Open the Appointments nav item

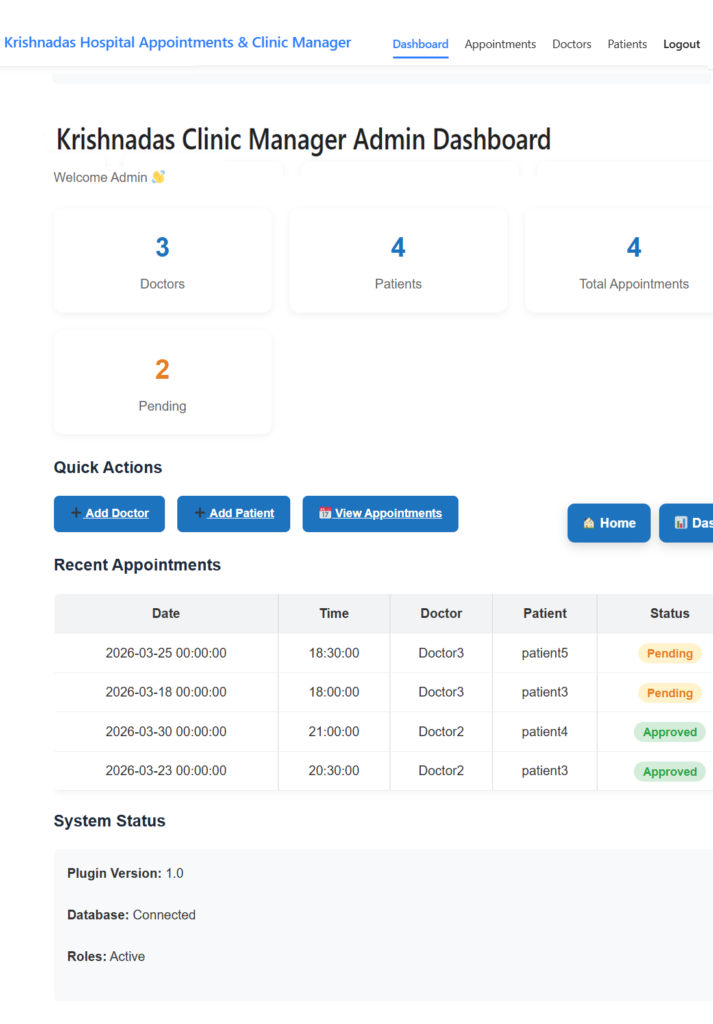coord(500,44)
